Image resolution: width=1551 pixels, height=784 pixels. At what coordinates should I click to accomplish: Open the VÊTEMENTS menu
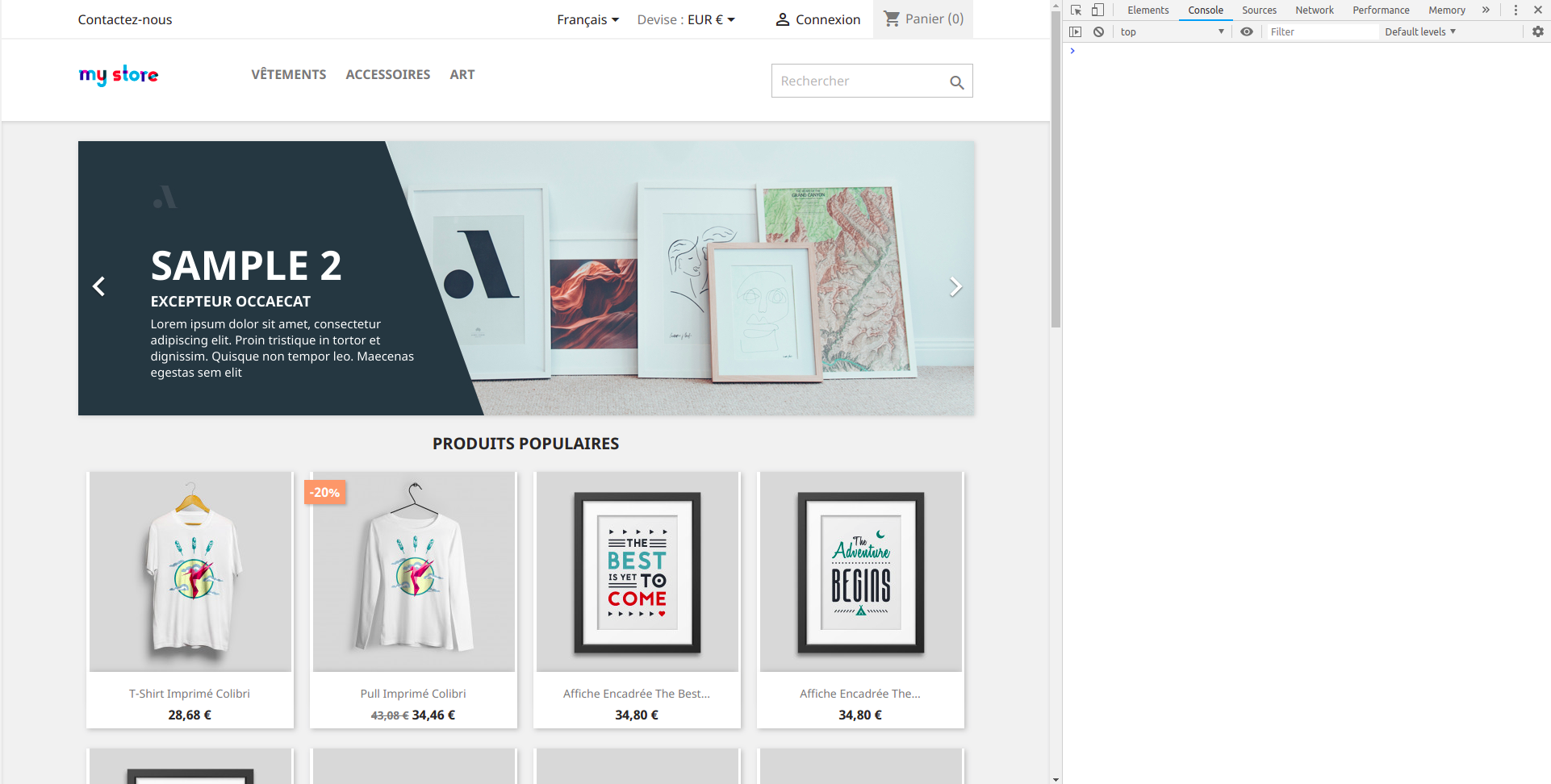[289, 74]
